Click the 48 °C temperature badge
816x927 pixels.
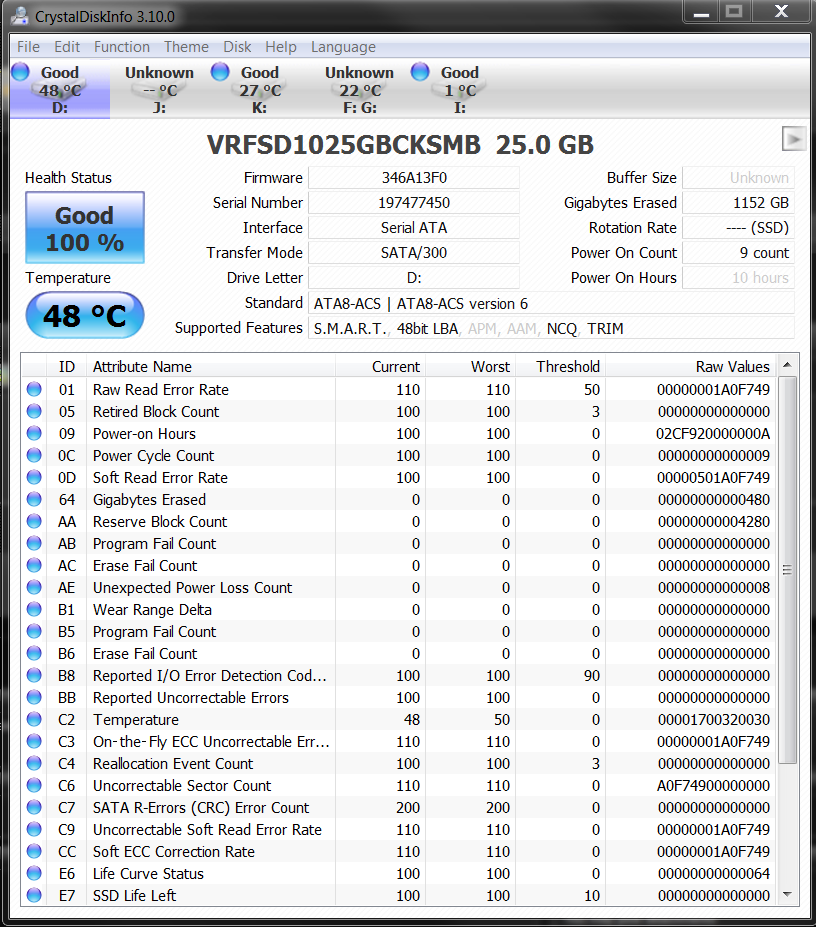point(84,314)
